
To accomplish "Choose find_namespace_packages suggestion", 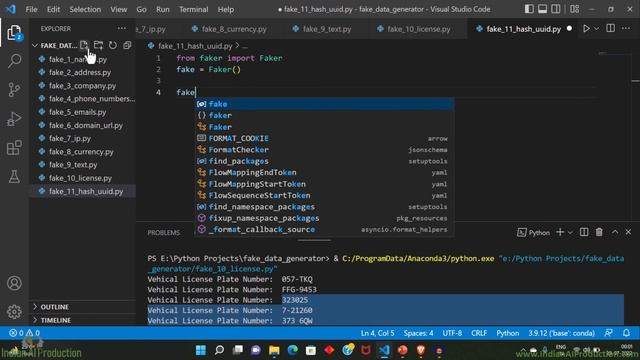I will click(x=324, y=207).
